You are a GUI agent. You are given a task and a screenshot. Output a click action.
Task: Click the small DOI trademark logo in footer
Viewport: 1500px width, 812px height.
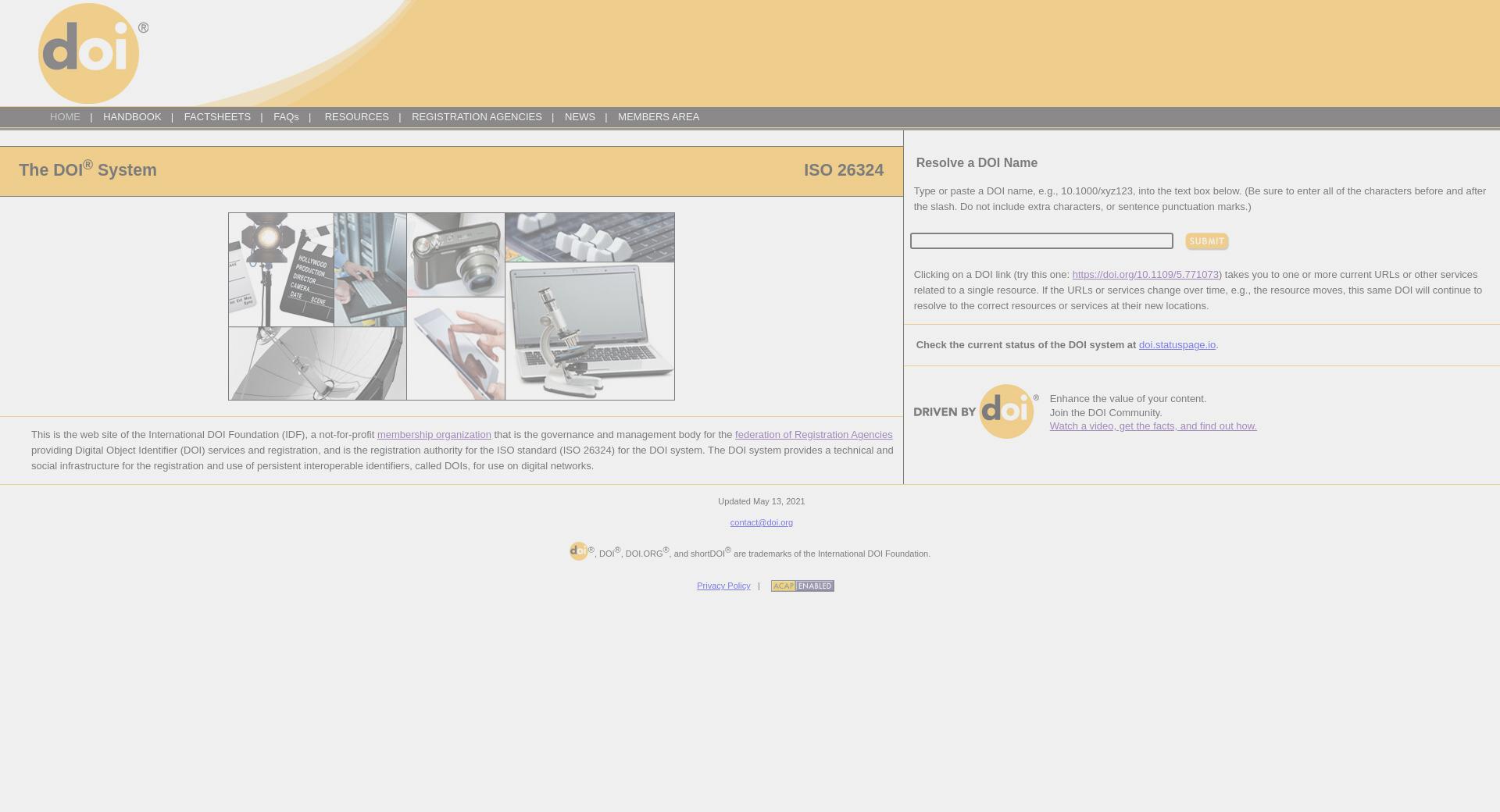[x=579, y=551]
